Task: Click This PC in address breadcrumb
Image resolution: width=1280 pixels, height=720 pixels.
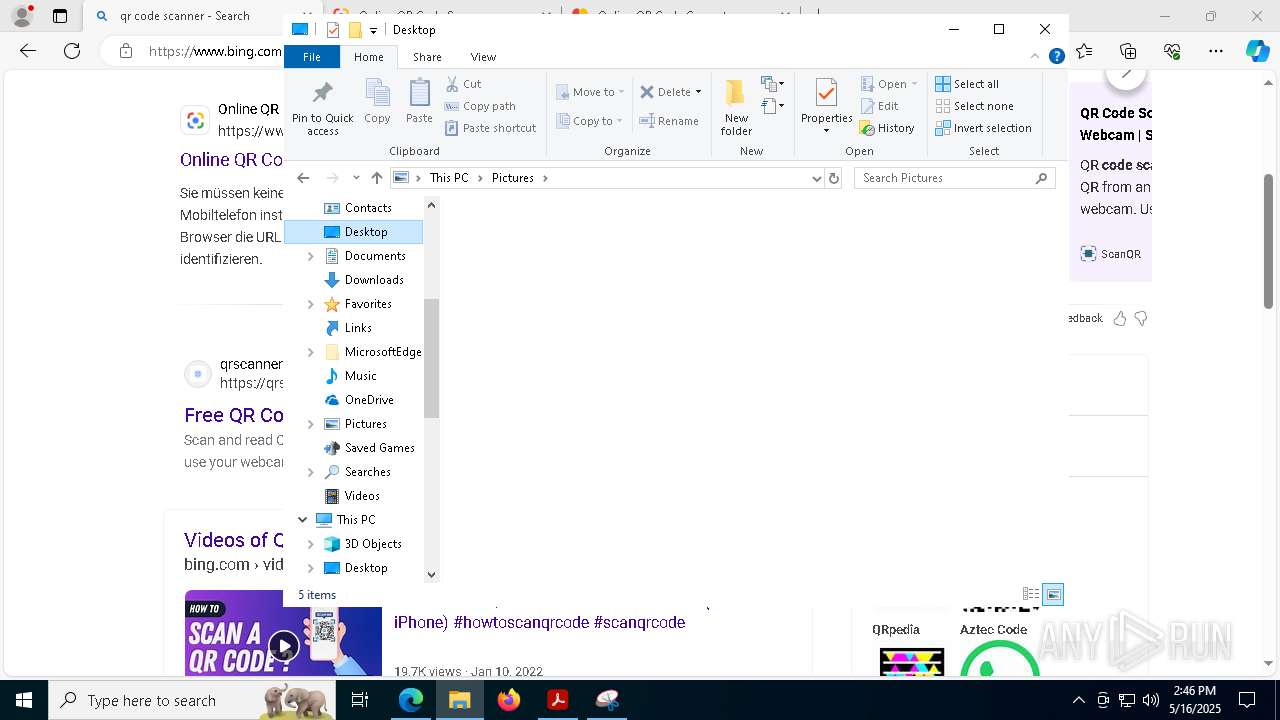Action: point(449,178)
